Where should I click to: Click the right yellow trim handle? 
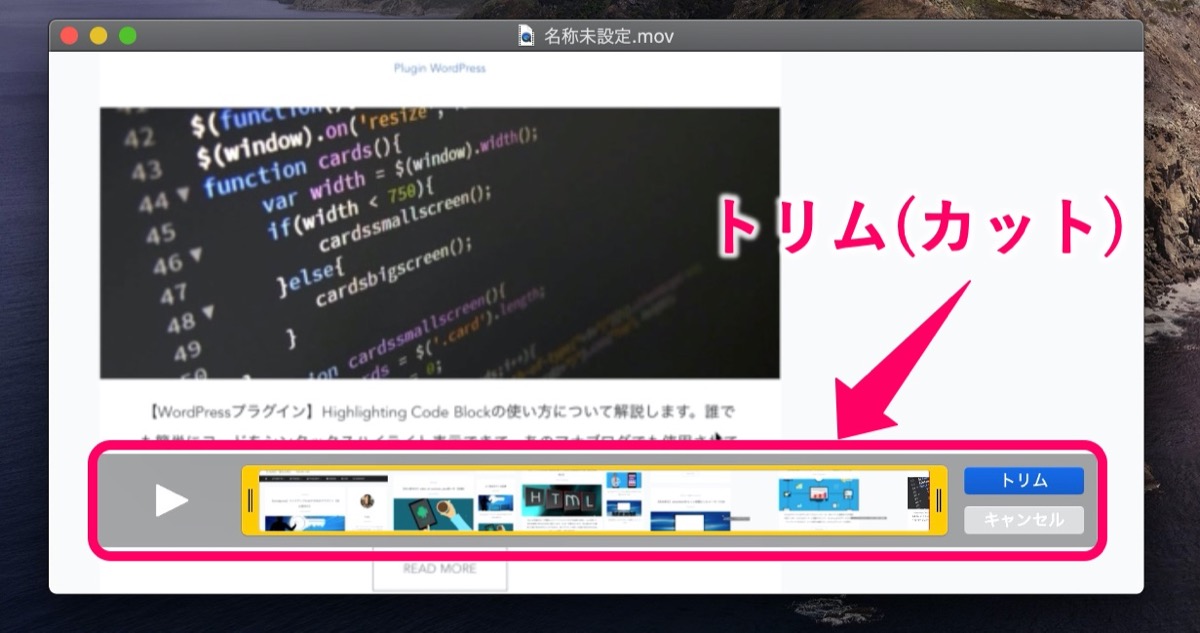[939, 500]
